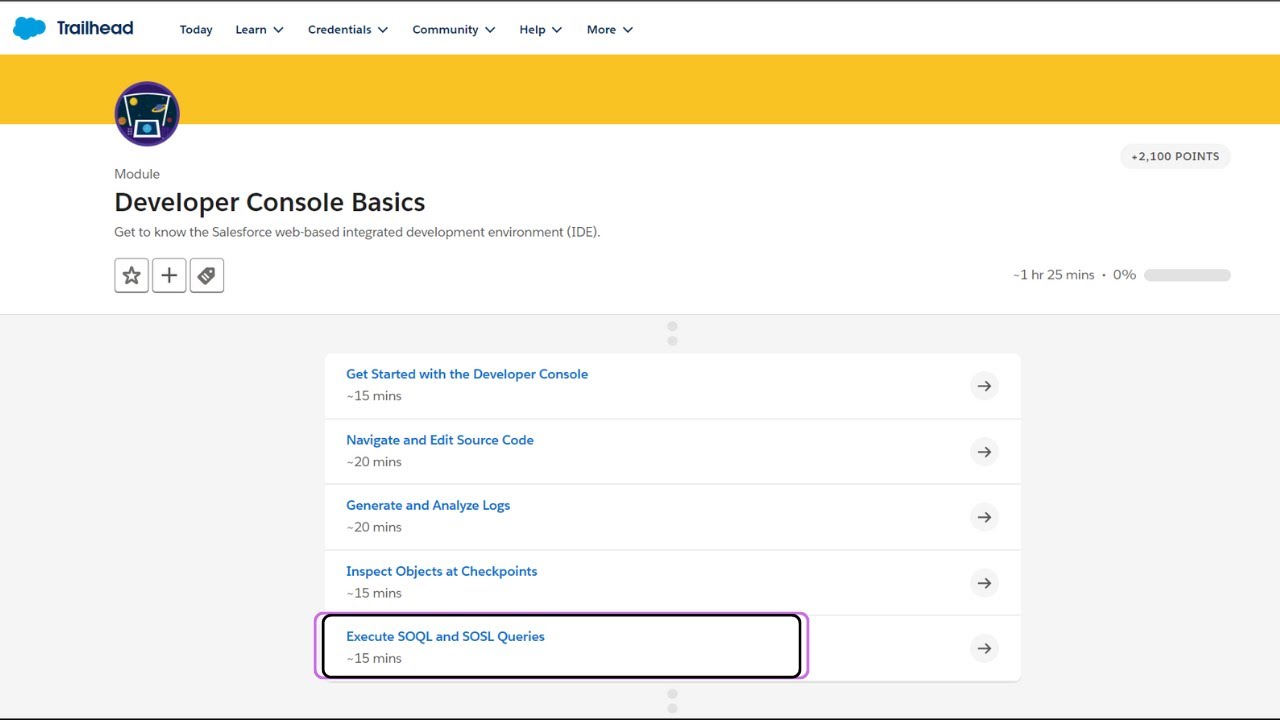This screenshot has height=720, width=1280.
Task: Expand the Credentials menu
Action: click(348, 30)
